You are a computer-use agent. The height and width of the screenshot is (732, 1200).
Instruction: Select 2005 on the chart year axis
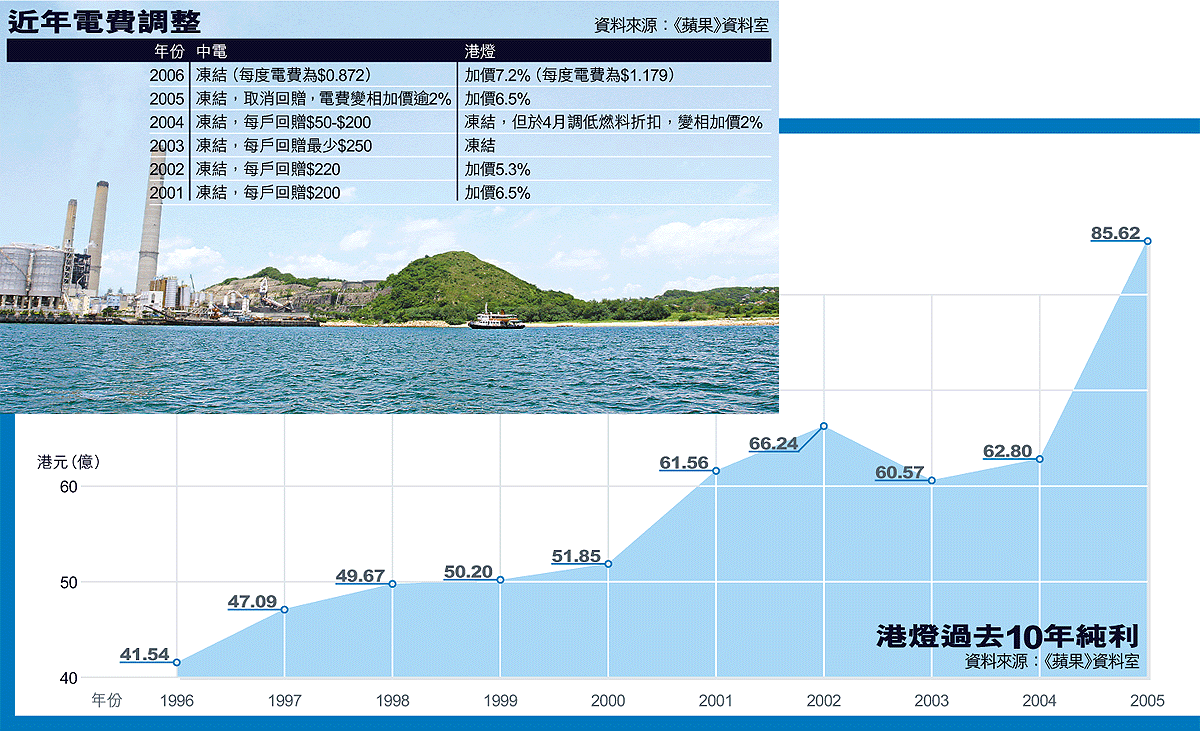(x=1147, y=701)
